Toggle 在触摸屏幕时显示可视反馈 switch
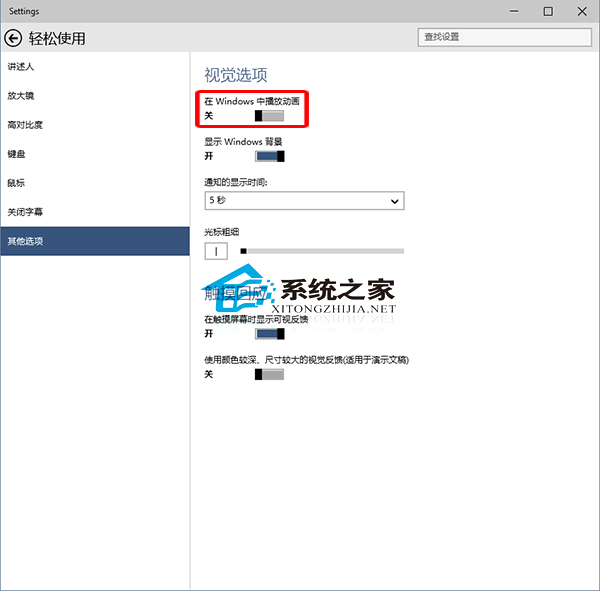The image size is (600, 591). 269,334
